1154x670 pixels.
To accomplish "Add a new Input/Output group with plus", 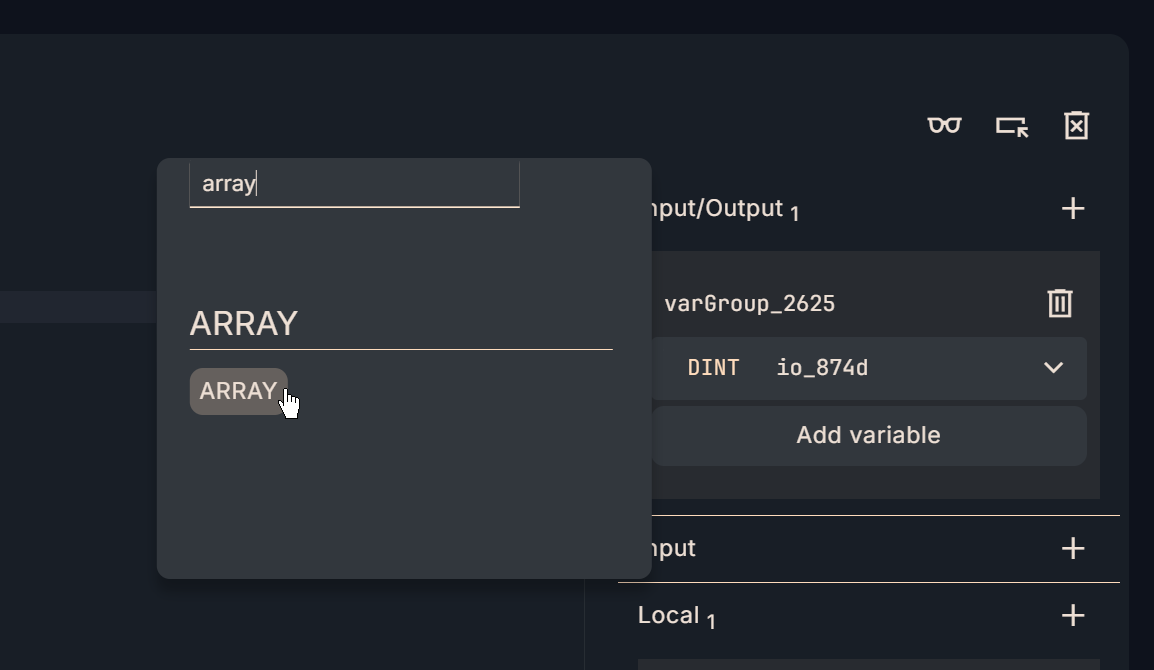I will pos(1072,208).
